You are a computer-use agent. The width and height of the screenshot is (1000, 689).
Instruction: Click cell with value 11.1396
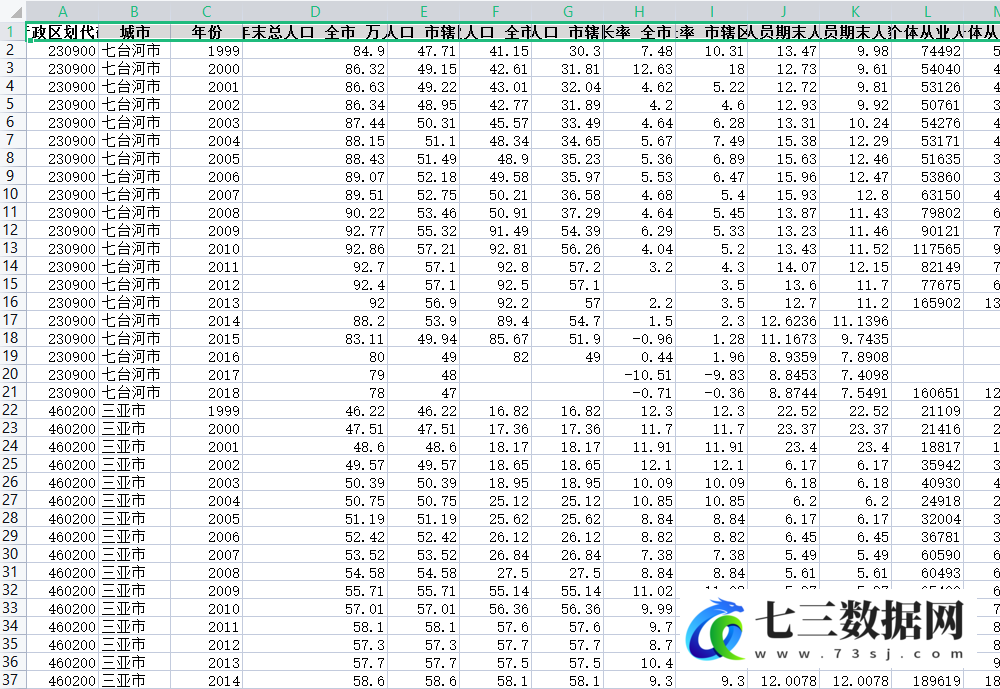(x=856, y=321)
